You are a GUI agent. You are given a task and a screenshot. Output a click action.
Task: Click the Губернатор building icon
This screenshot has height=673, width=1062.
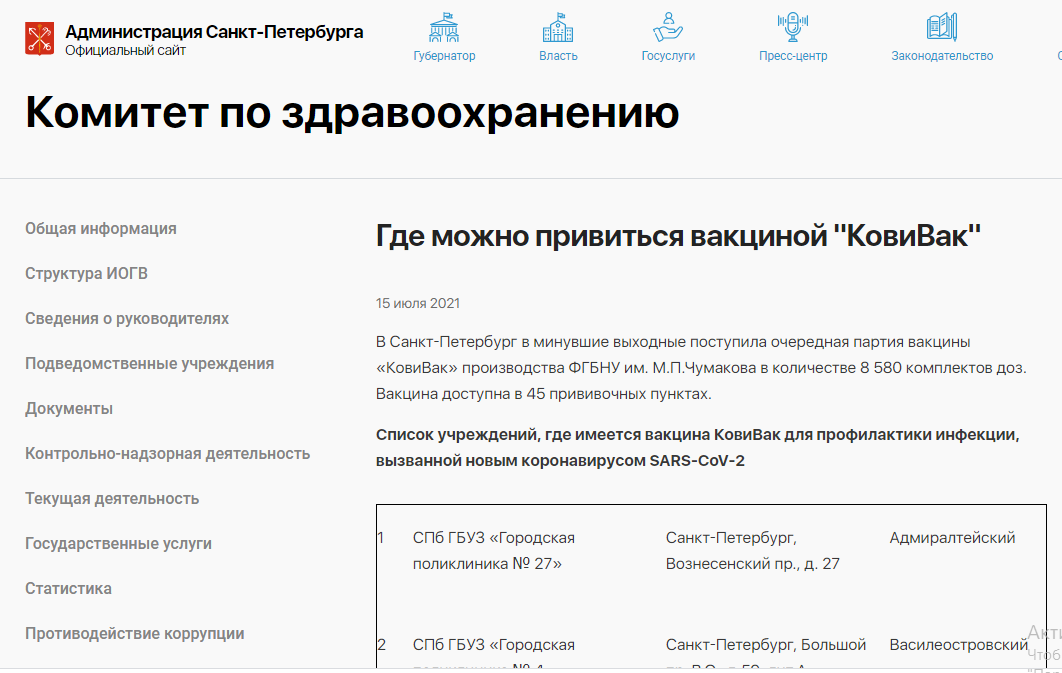click(x=444, y=27)
